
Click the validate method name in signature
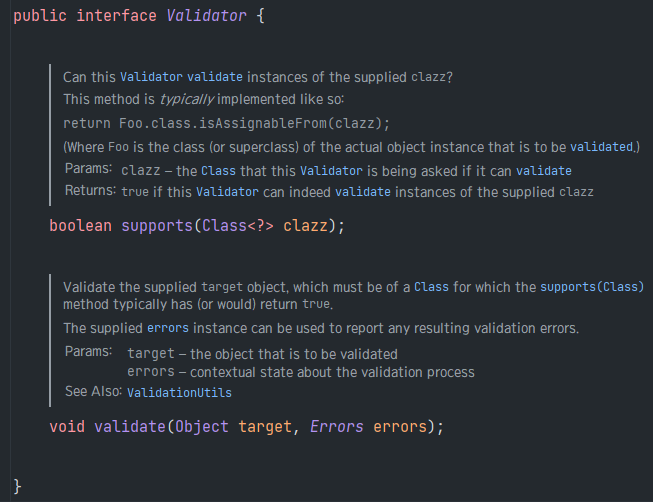pyautogui.click(x=130, y=427)
